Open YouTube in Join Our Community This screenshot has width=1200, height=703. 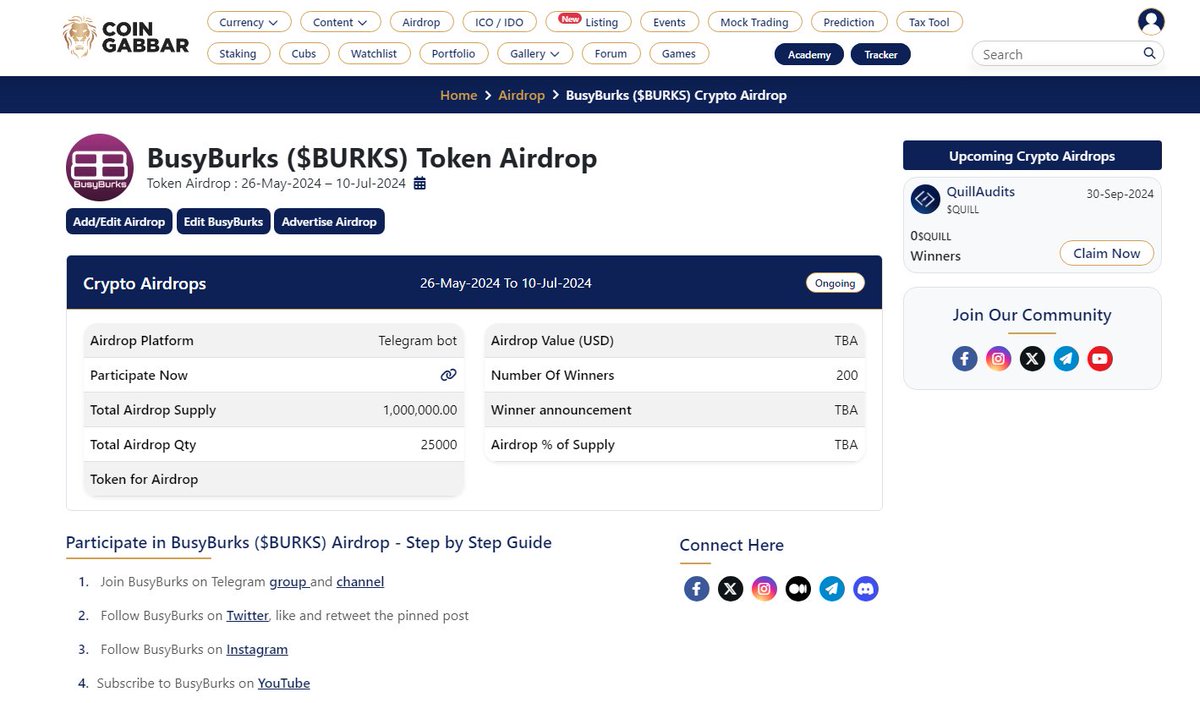pyautogui.click(x=1100, y=358)
